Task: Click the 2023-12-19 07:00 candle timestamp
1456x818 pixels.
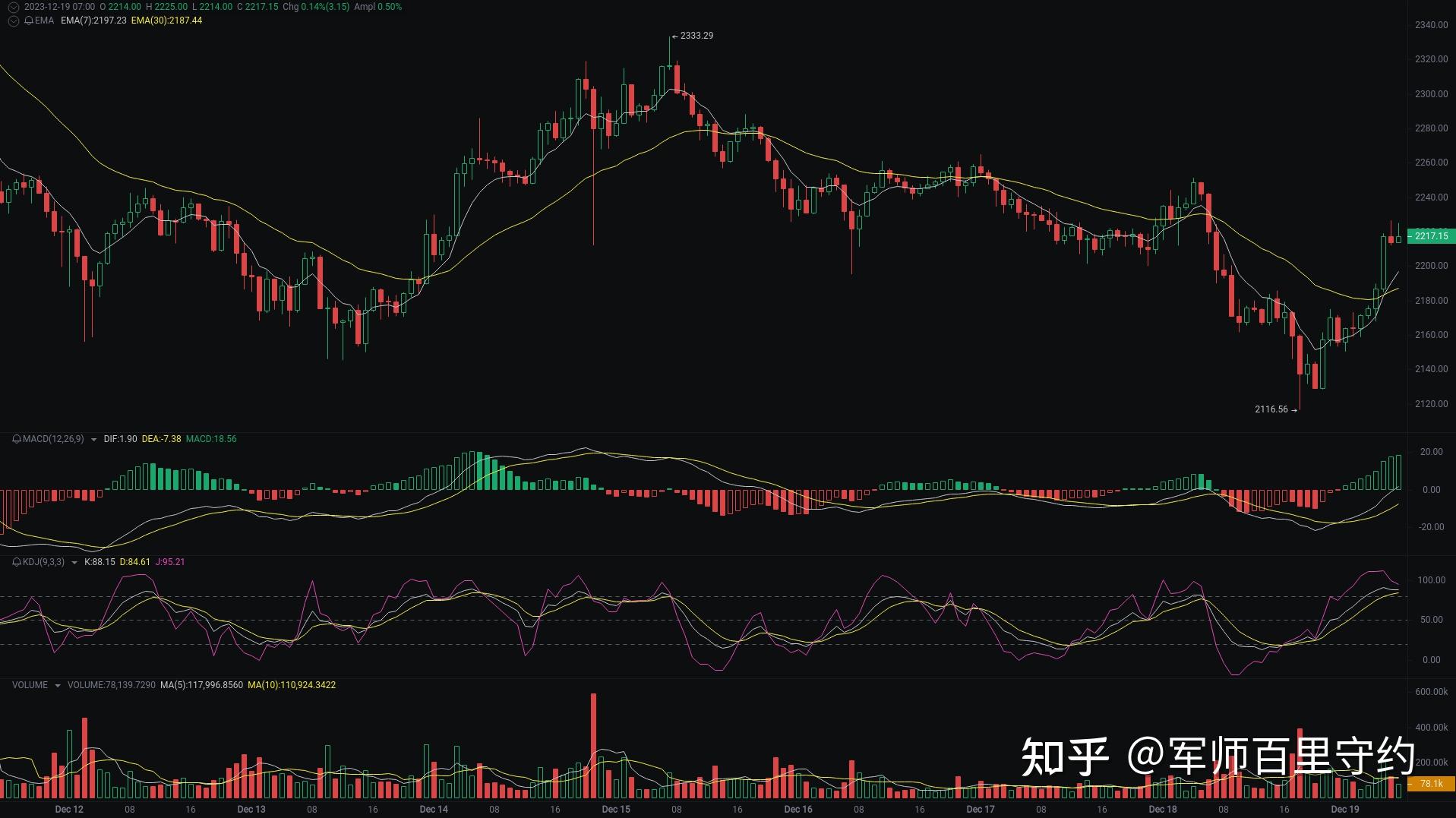Action: click(x=60, y=7)
